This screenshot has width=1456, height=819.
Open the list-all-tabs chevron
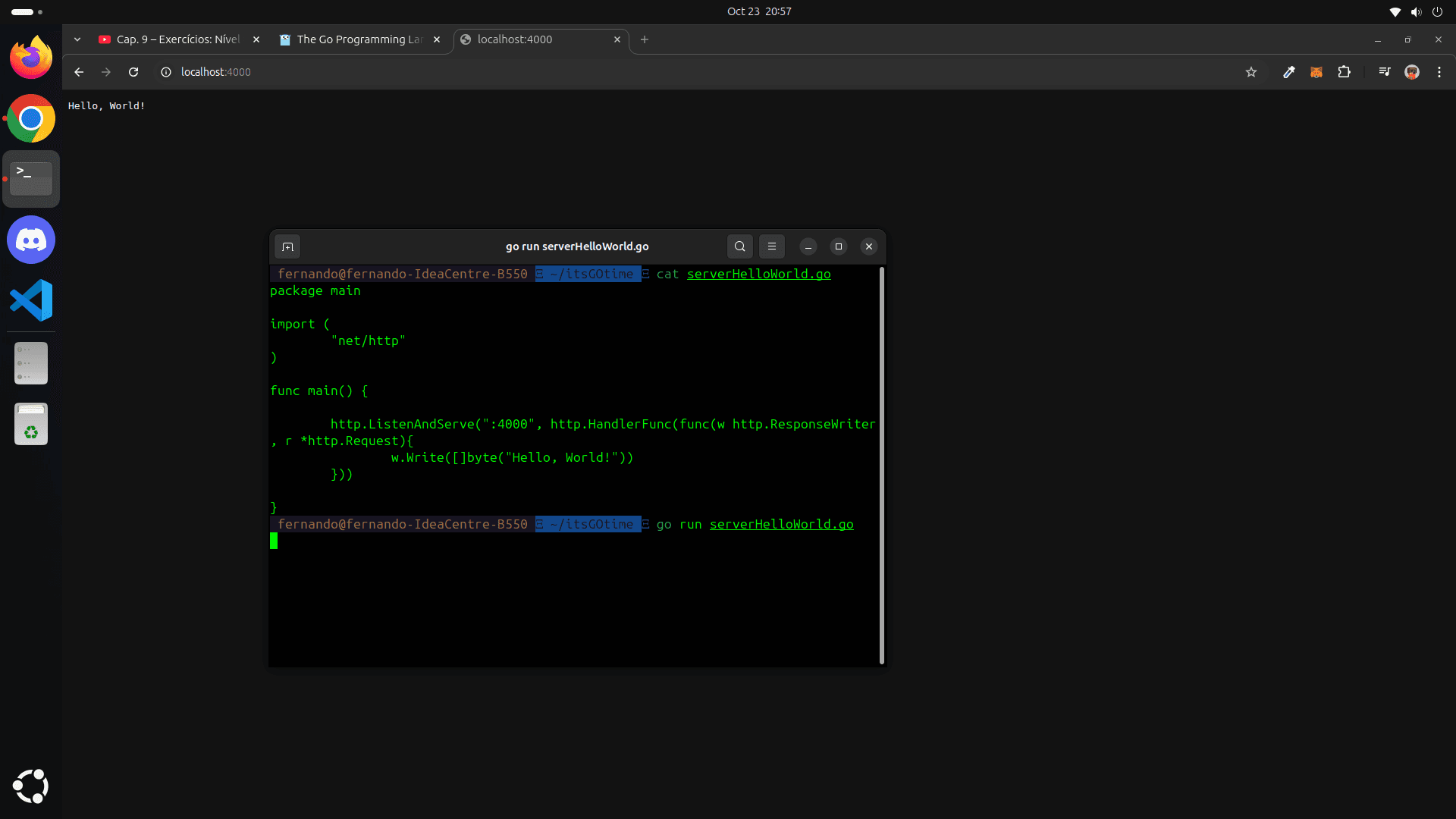pos(77,39)
